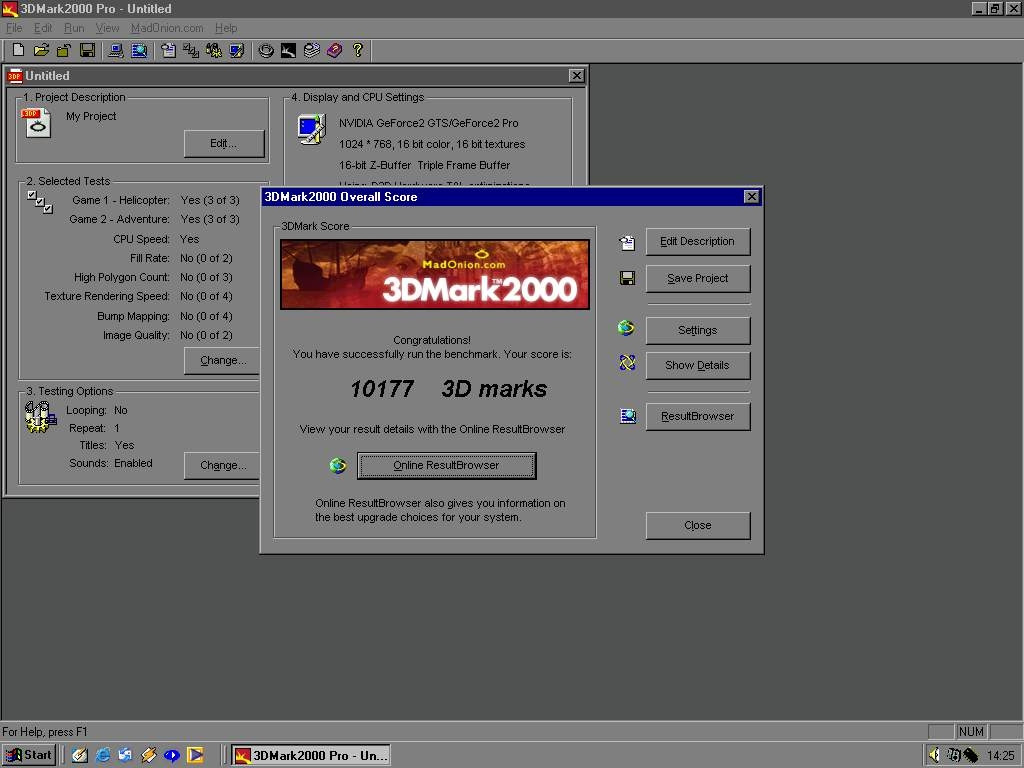Click the Close button in score dialog
Viewport: 1024px width, 768px height.
[697, 526]
